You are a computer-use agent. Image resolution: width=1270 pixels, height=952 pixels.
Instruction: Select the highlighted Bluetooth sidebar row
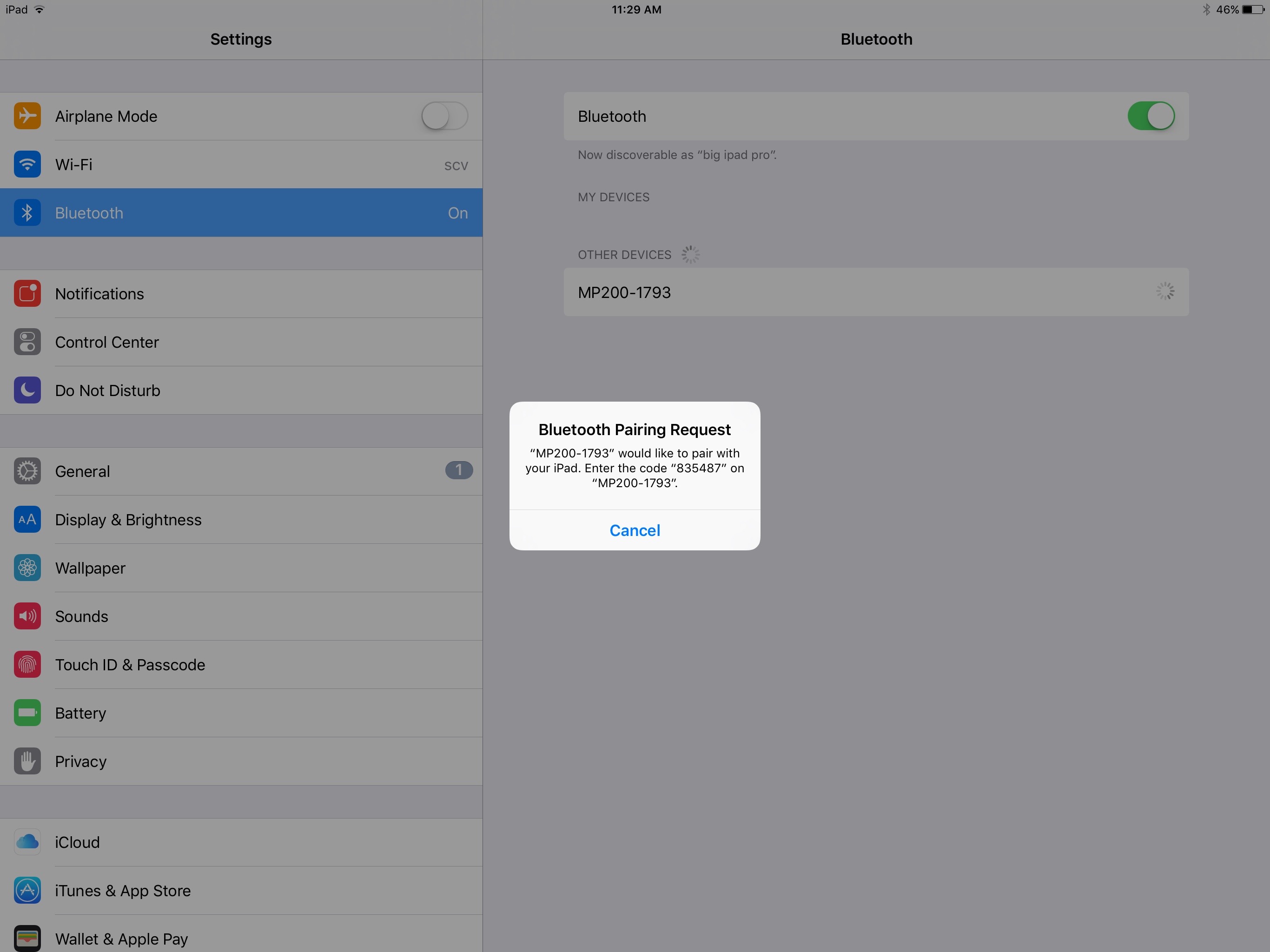(x=241, y=213)
